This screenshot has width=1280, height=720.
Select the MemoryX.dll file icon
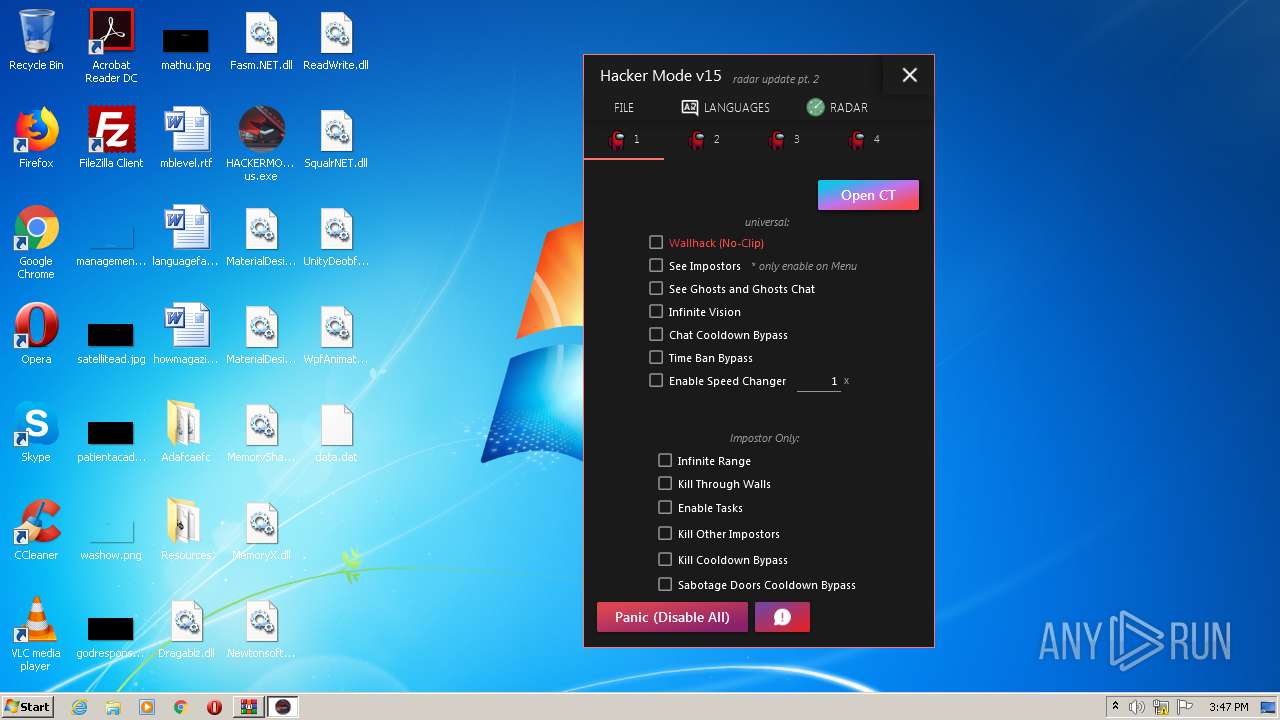pos(261,530)
